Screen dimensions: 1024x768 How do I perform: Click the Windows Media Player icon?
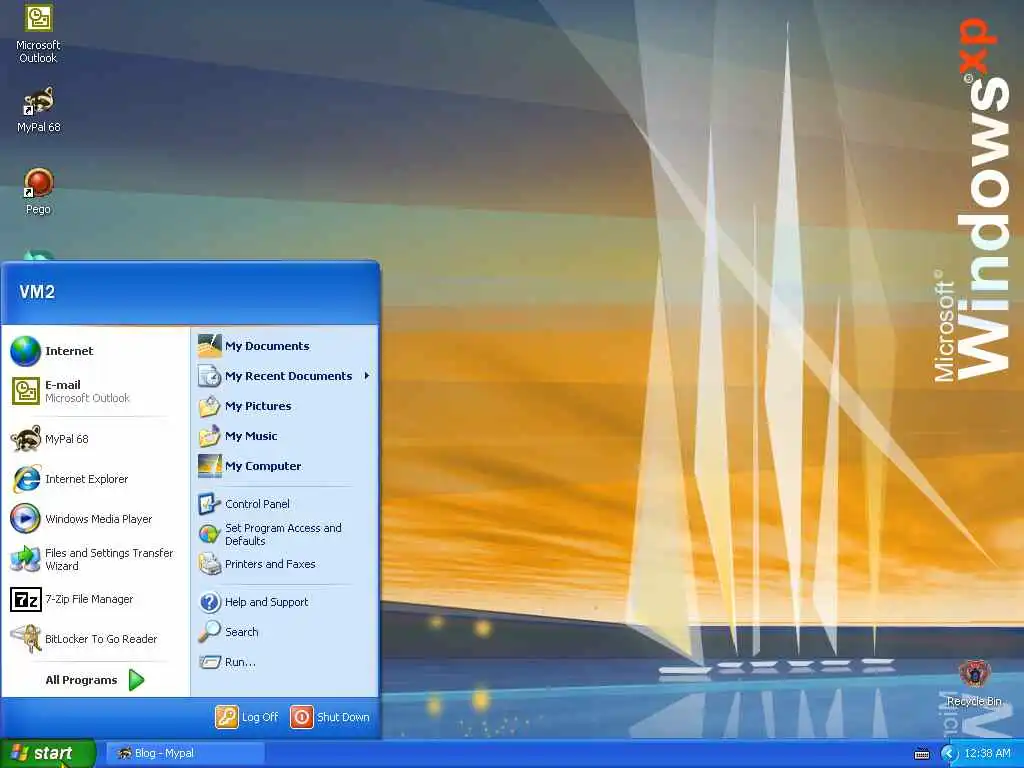point(25,519)
